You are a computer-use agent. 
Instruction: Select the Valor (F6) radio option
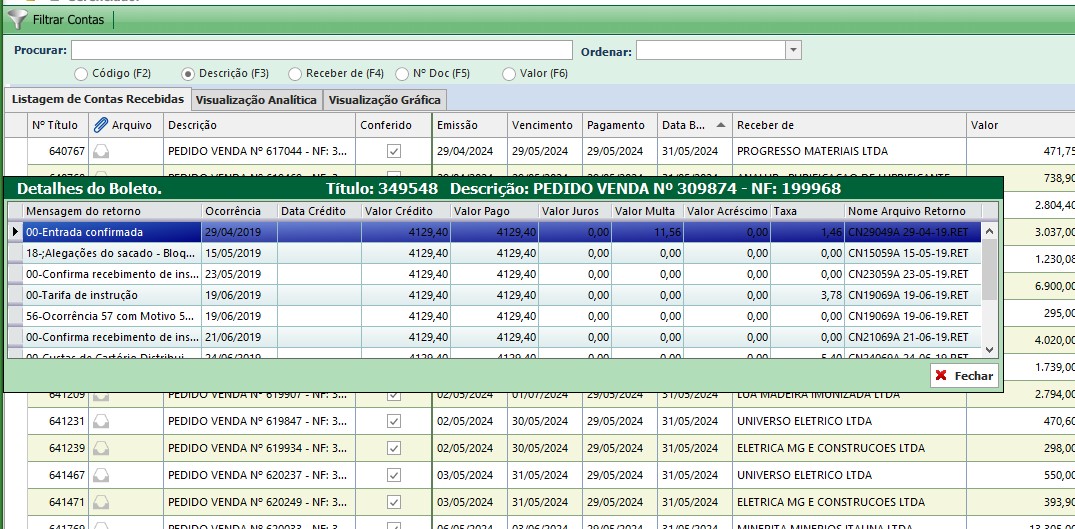tap(509, 73)
